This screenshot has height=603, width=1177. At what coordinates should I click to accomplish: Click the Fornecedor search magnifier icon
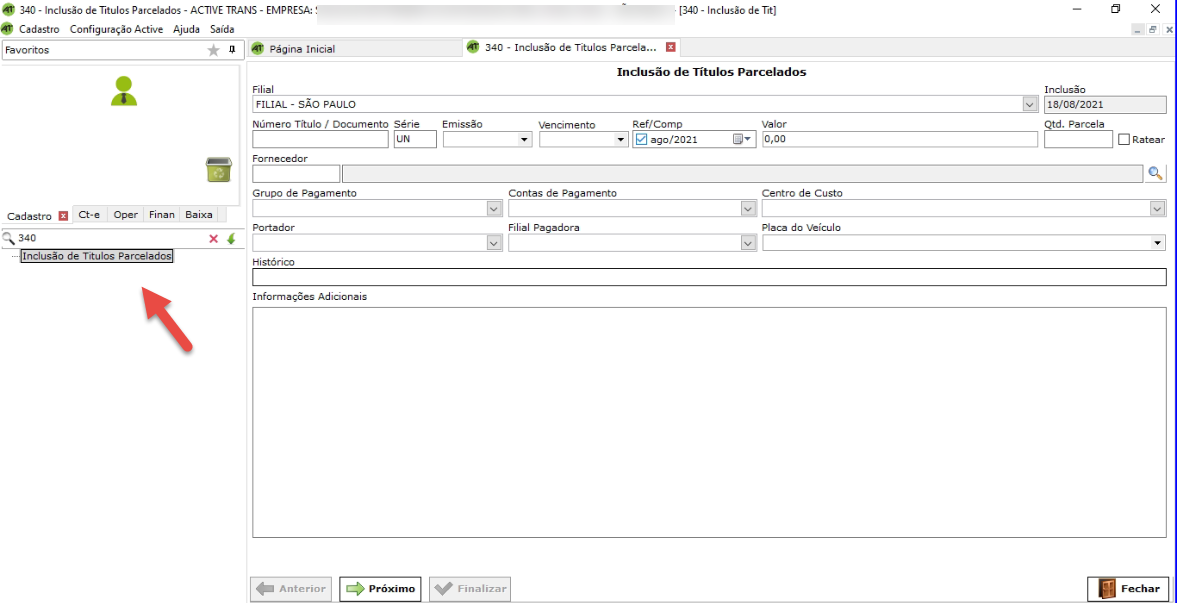[1156, 174]
